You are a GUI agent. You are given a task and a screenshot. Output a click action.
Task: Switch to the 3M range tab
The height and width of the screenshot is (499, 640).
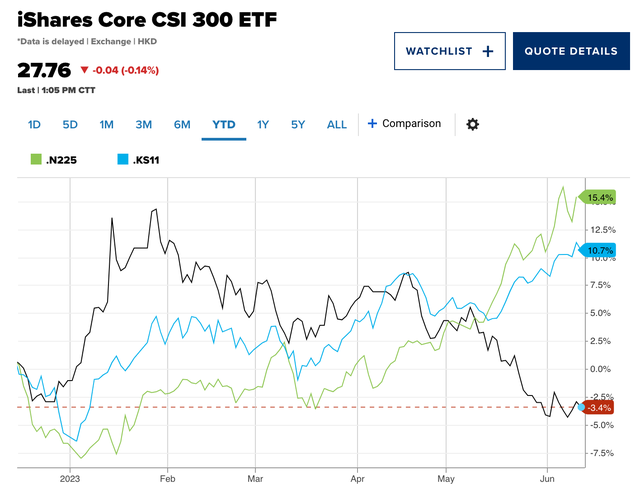coord(143,124)
